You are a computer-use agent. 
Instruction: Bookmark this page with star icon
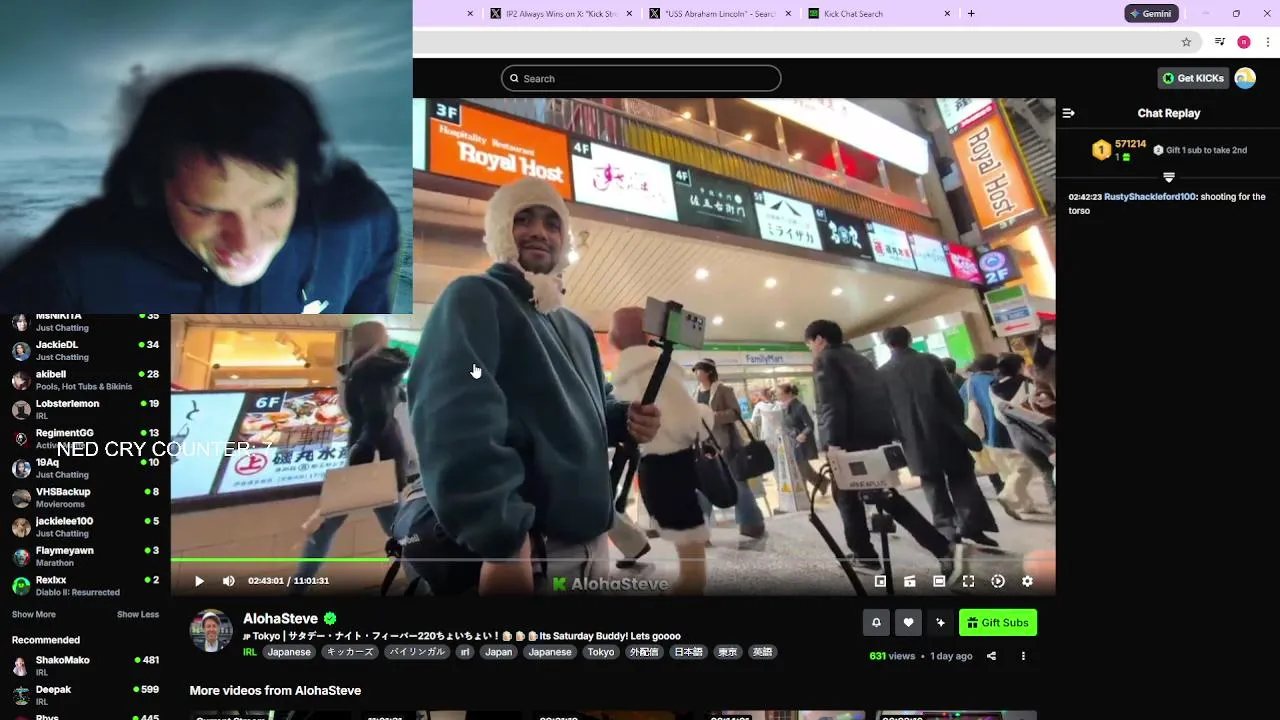[1186, 42]
